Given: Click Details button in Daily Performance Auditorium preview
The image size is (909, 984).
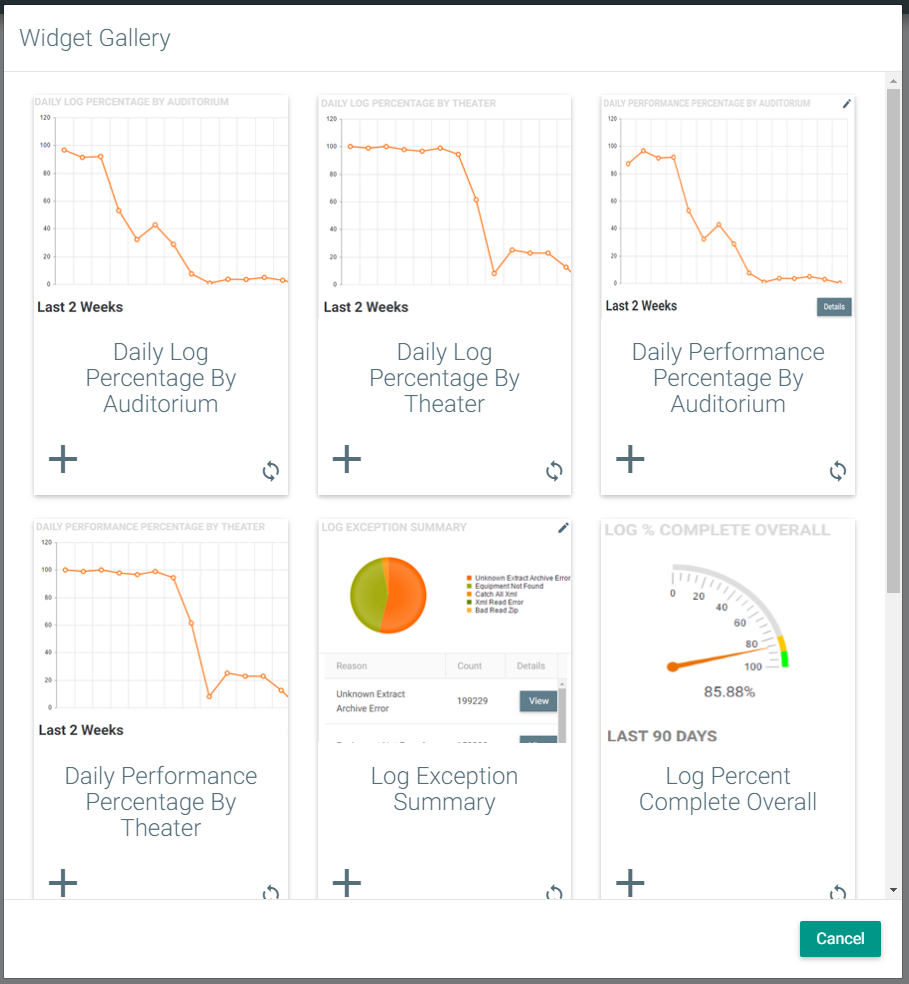Looking at the screenshot, I should [834, 307].
